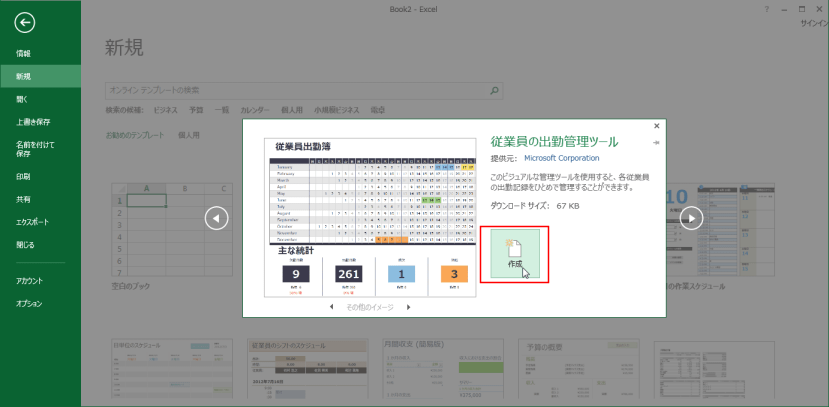
Task: Click the カレンダー suggested search link
Action: tap(254, 110)
